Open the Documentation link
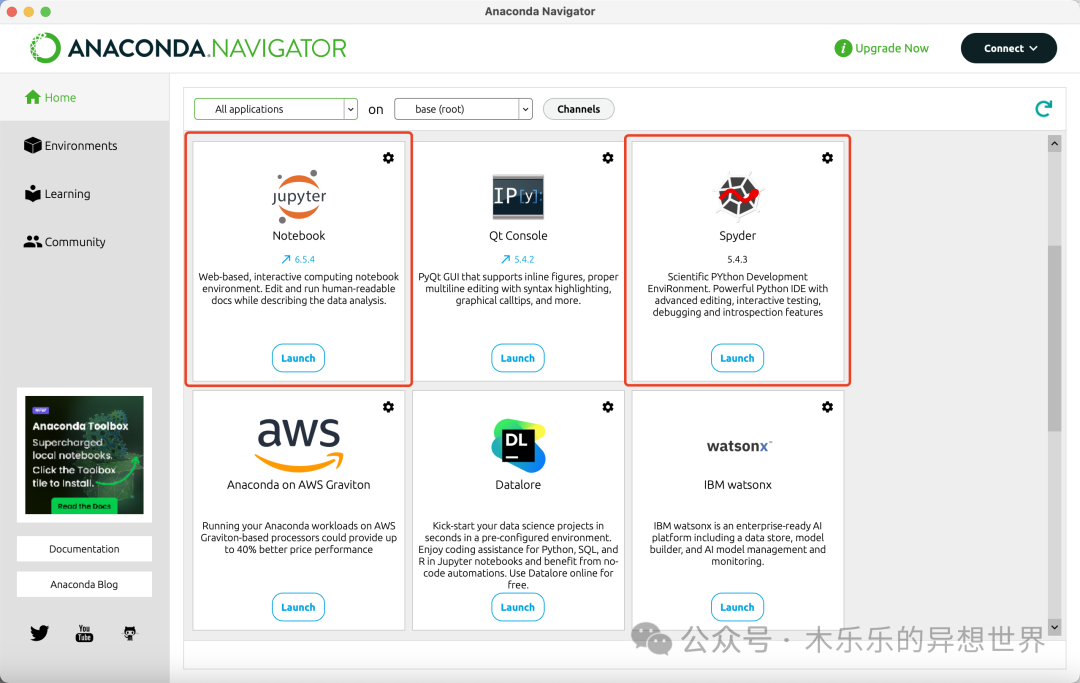1080x683 pixels. [84, 549]
